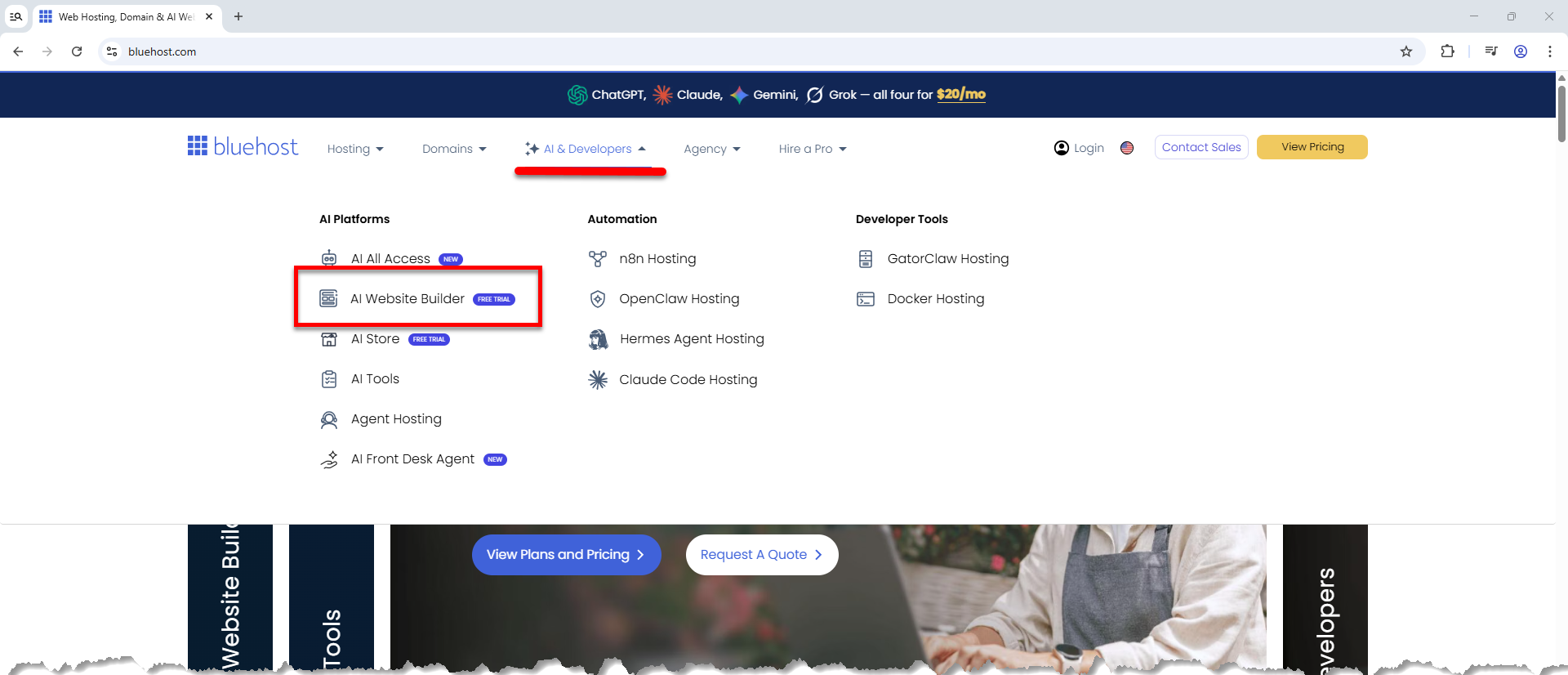Open OpenClaw Hosting link

click(664, 298)
